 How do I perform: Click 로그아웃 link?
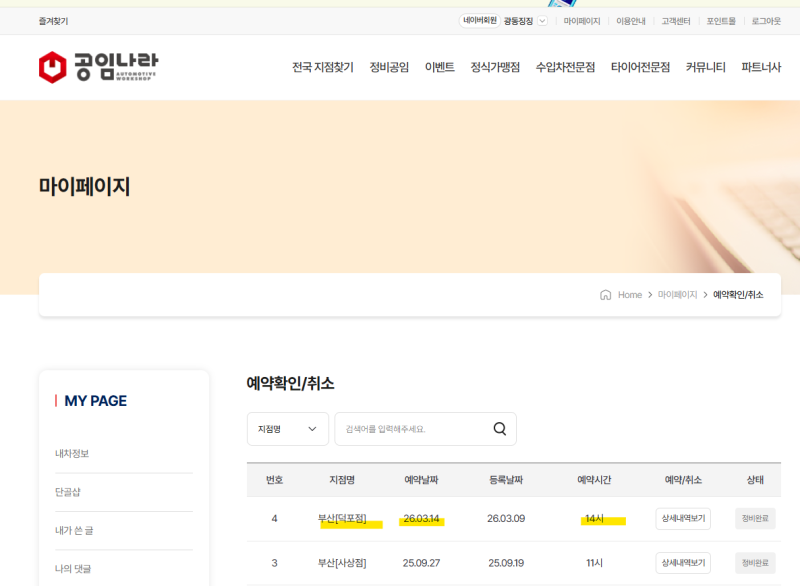766,21
